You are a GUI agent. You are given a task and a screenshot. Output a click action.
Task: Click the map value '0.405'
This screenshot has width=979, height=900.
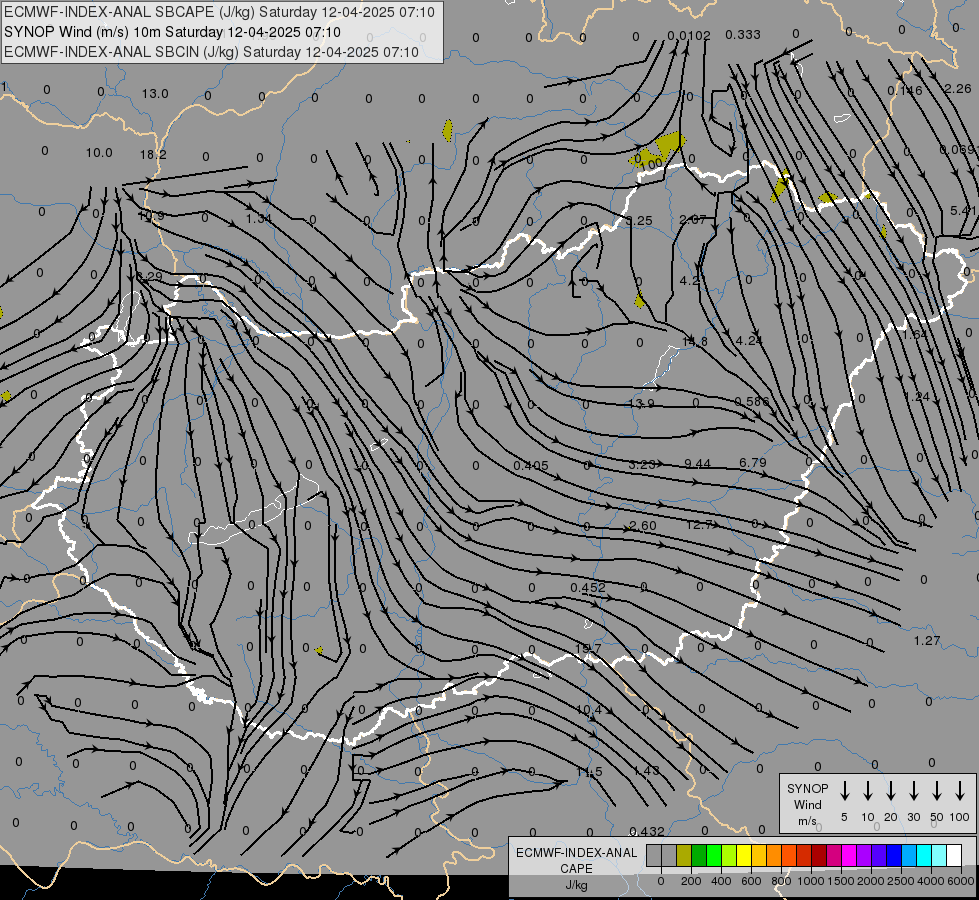coord(531,466)
